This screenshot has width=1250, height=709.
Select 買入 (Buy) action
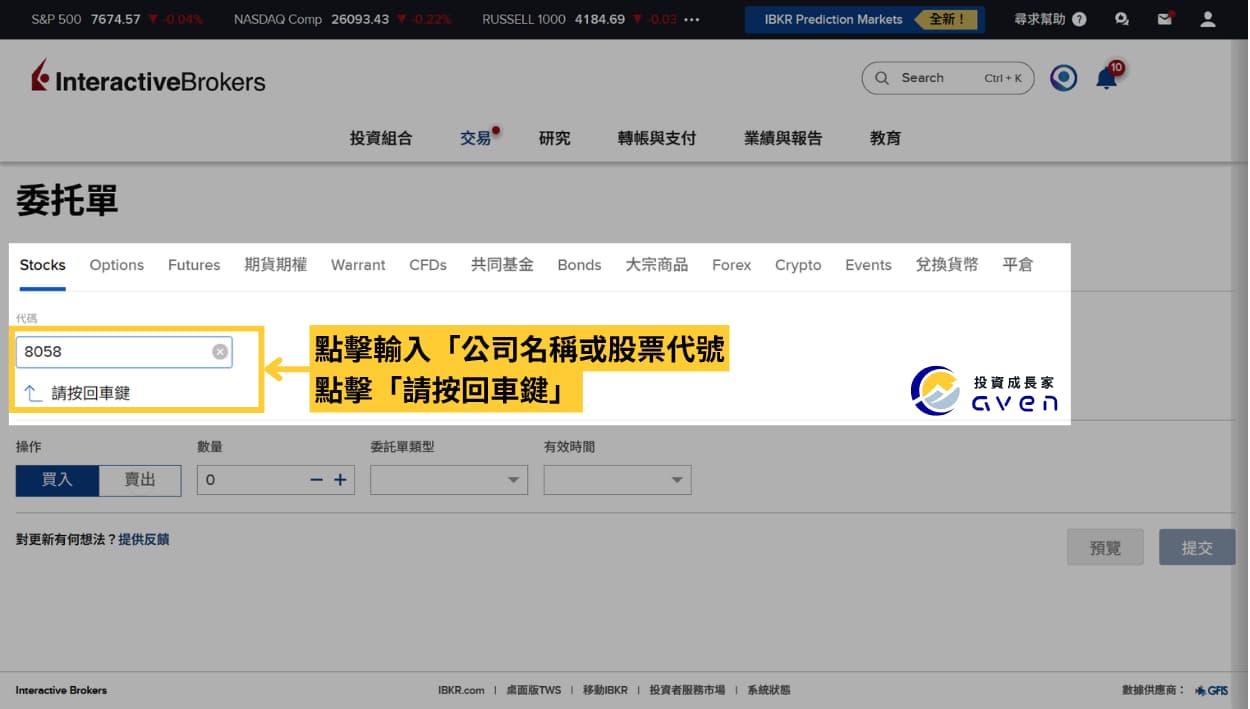[x=57, y=480]
